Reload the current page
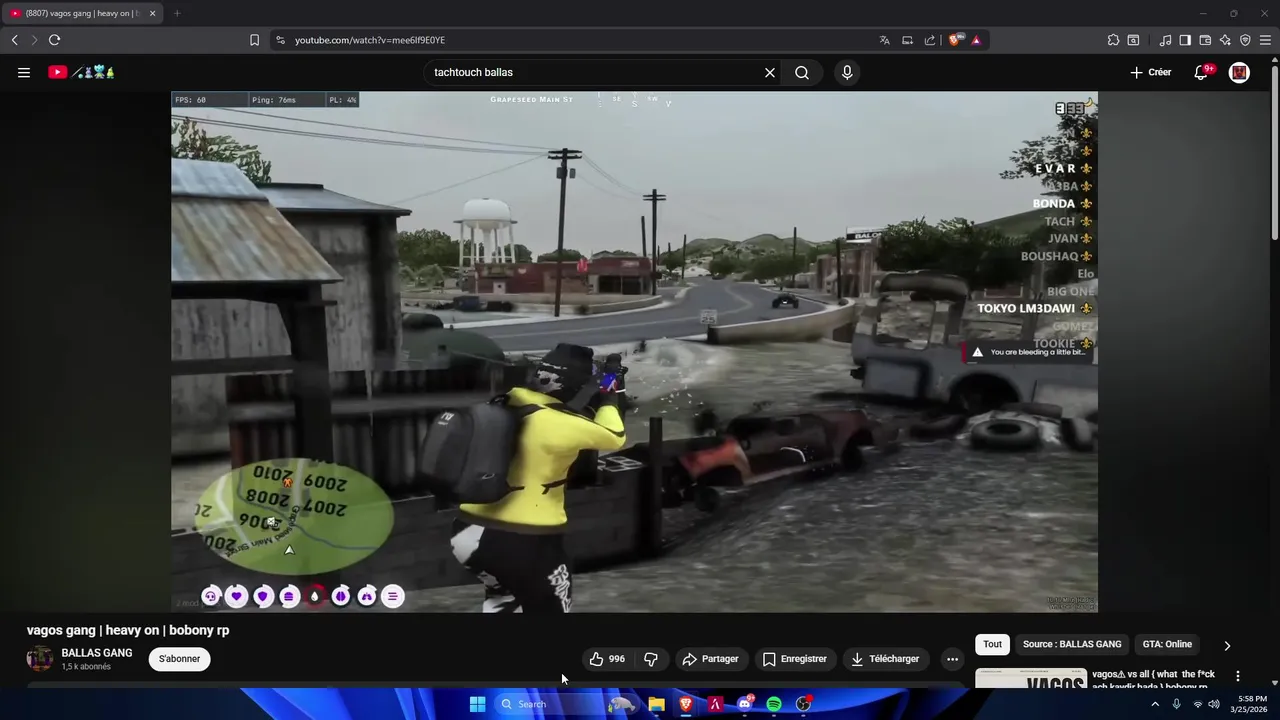 54,40
